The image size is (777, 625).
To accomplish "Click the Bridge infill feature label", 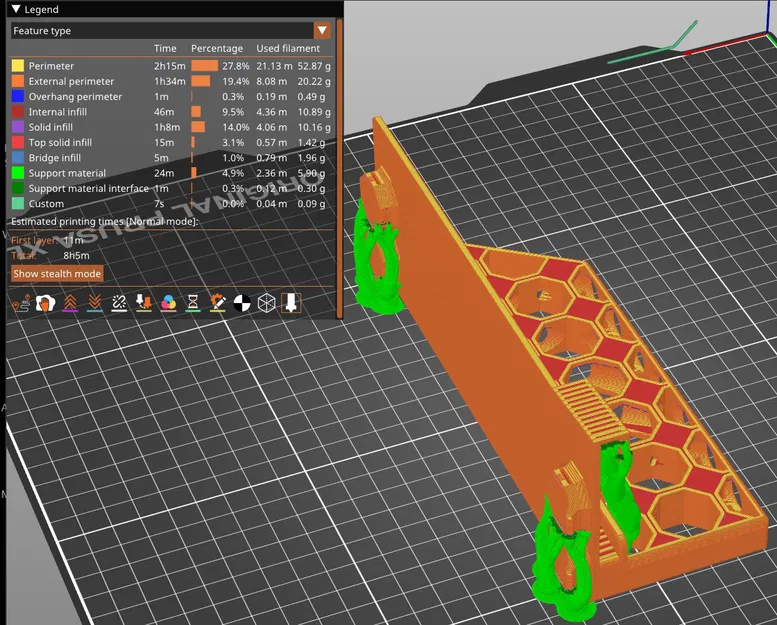I will pyautogui.click(x=55, y=158).
